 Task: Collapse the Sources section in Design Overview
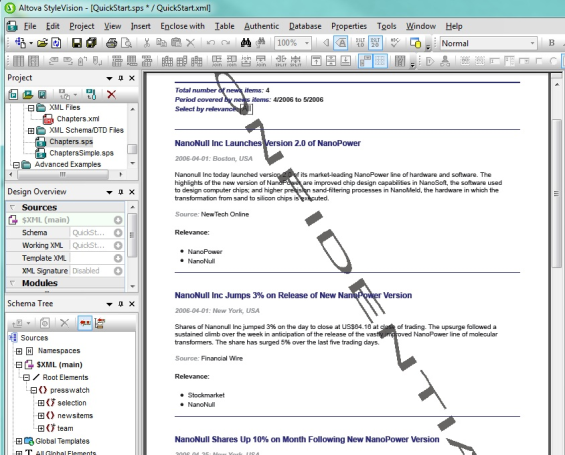pyautogui.click(x=13, y=208)
